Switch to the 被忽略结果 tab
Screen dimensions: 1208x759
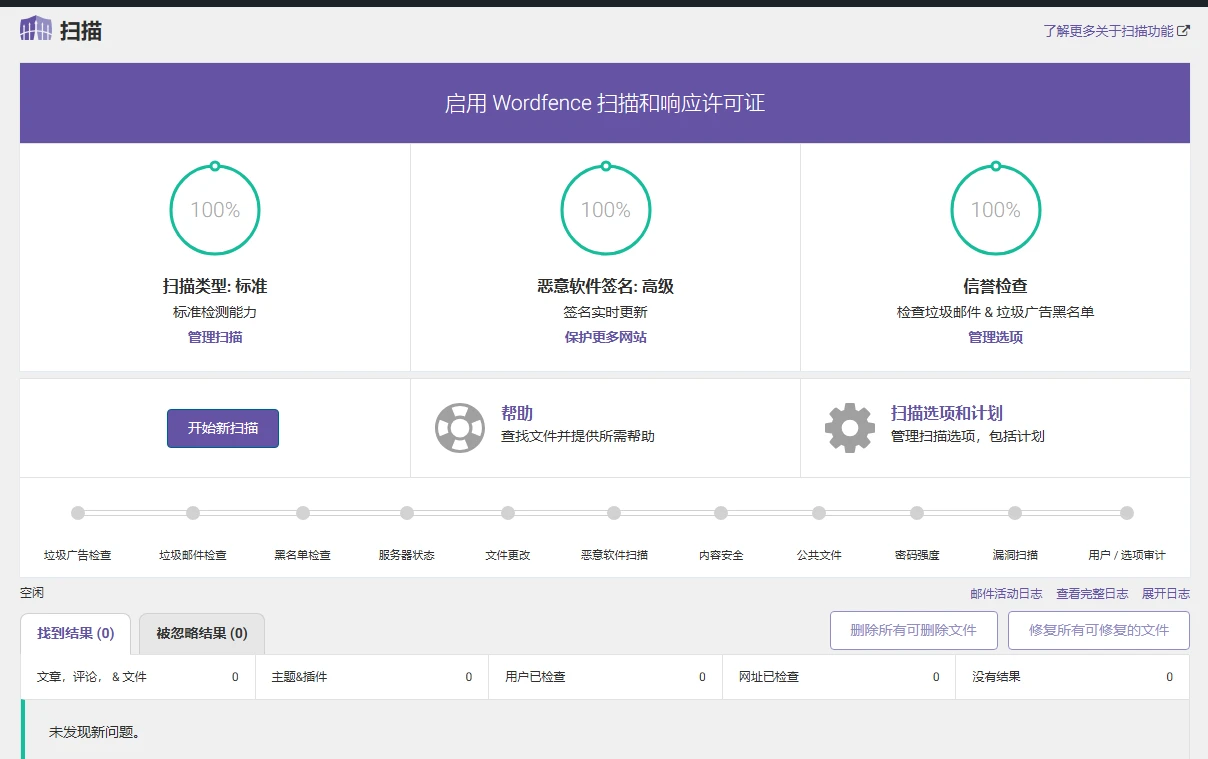[x=200, y=634]
